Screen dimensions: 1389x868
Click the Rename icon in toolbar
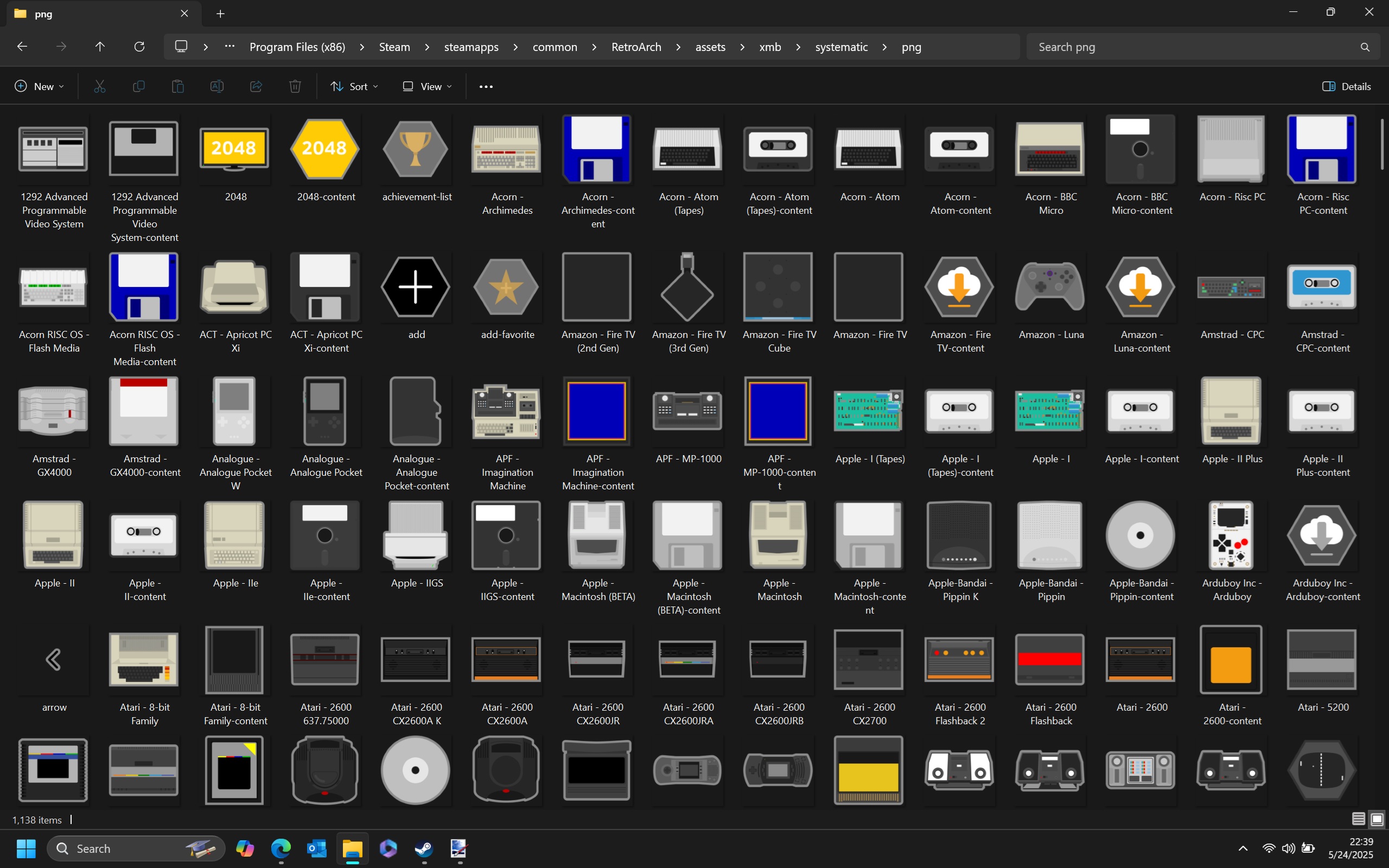coord(217,86)
